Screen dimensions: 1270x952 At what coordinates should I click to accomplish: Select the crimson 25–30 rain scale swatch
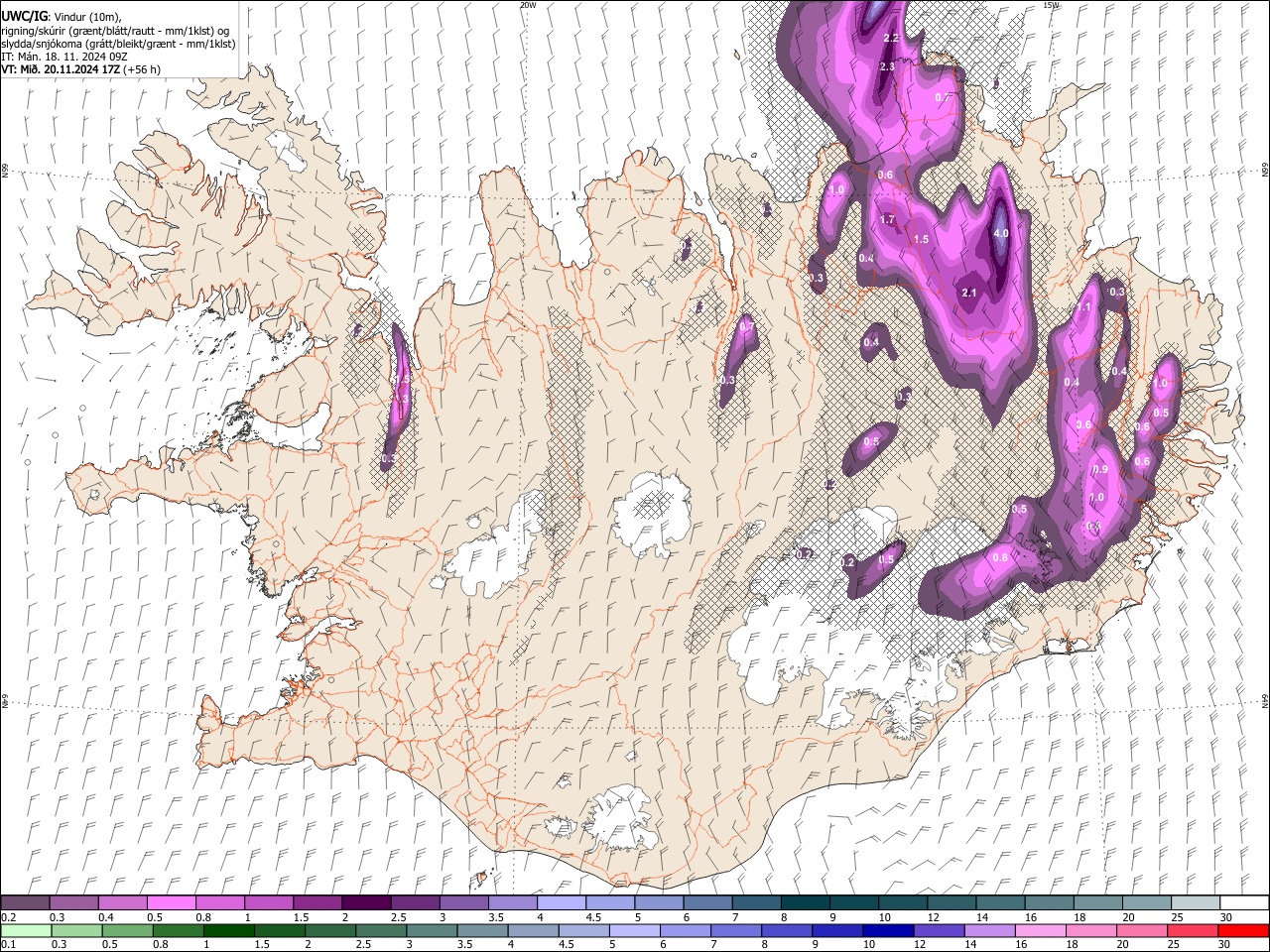(x=1192, y=930)
